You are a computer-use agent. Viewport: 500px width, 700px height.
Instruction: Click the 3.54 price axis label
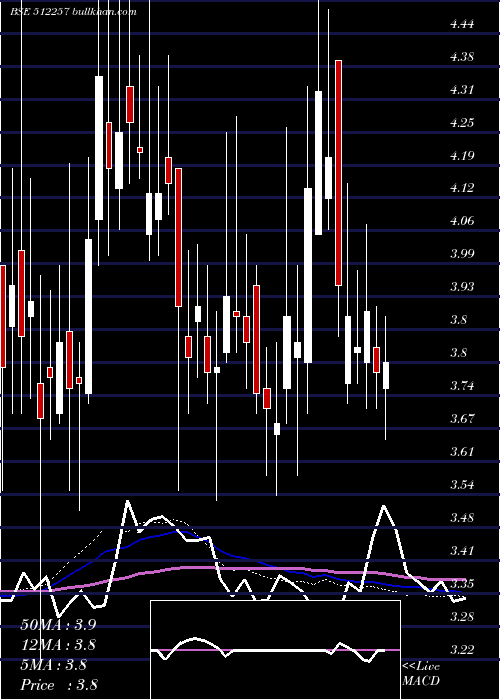click(462, 485)
